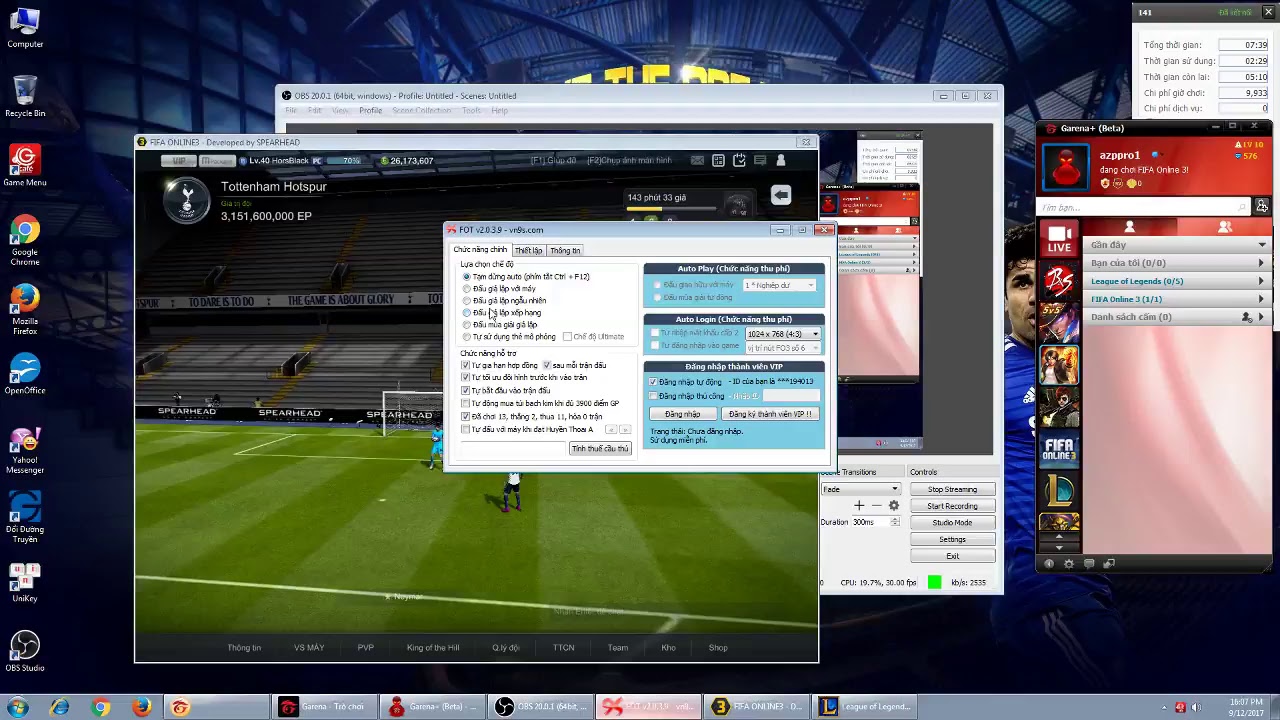Select 'Đấu giả lập với máy' mode

[x=499, y=288]
